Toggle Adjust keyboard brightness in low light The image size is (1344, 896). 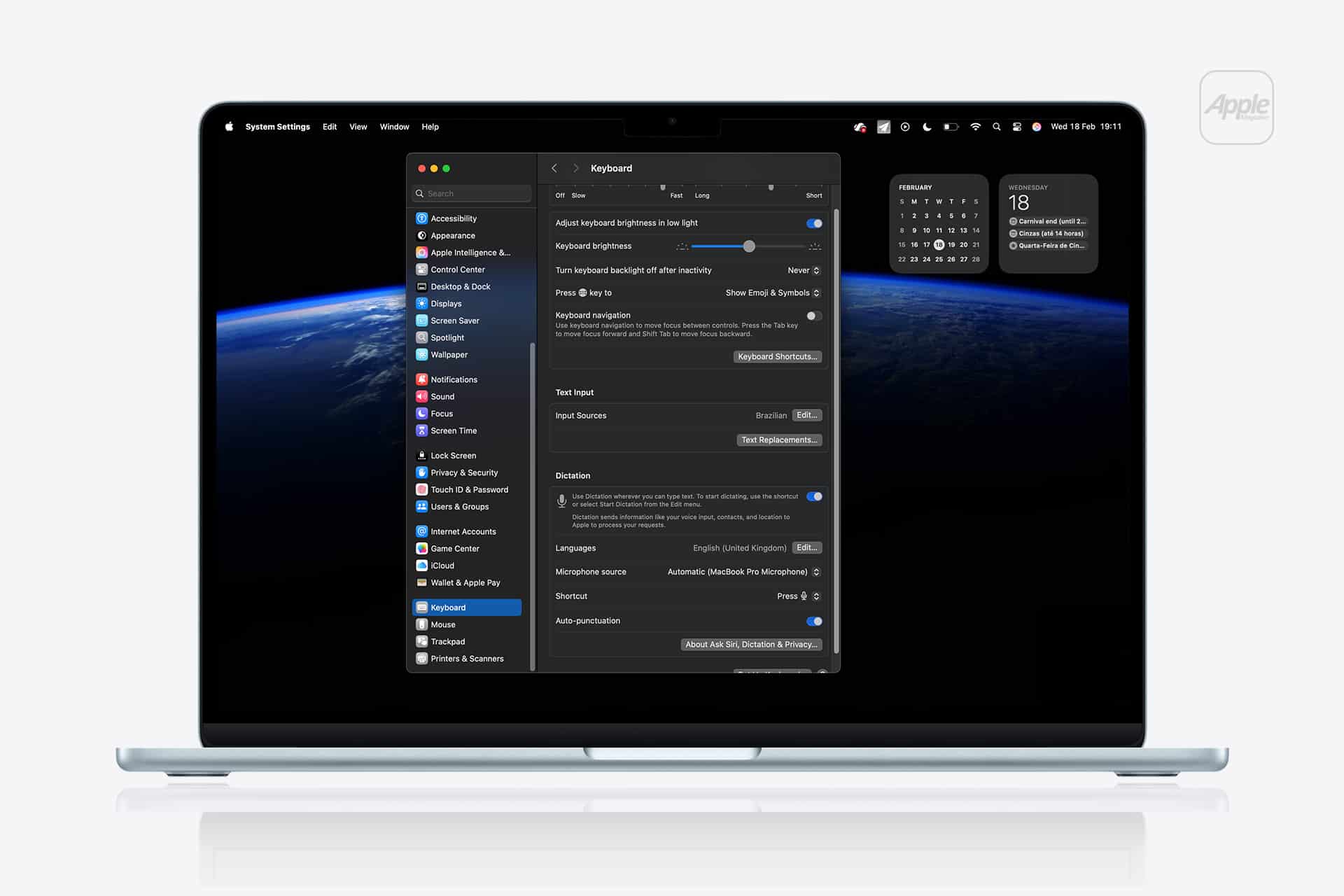click(x=814, y=223)
